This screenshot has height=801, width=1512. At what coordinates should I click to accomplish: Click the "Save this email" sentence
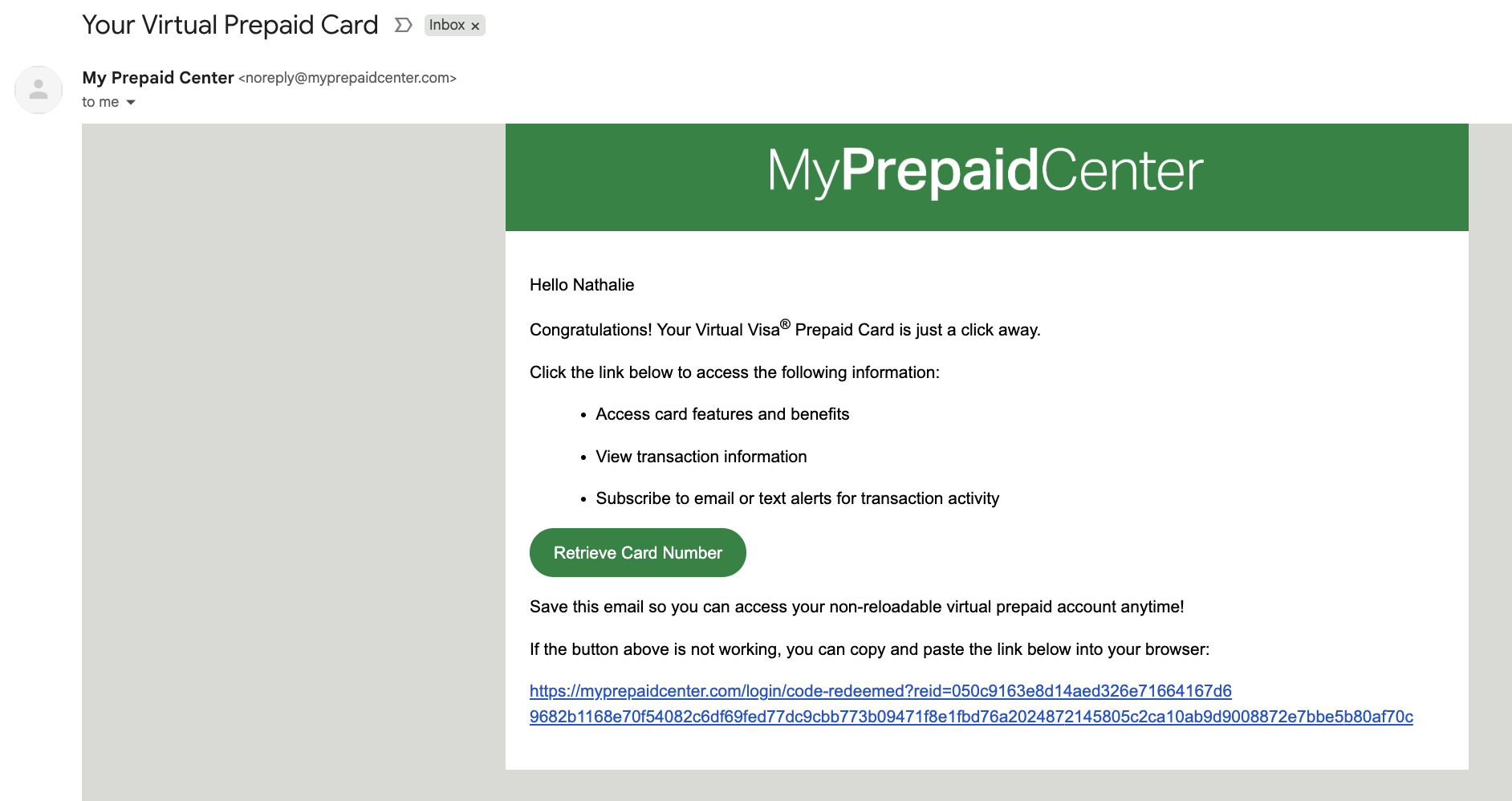856,607
